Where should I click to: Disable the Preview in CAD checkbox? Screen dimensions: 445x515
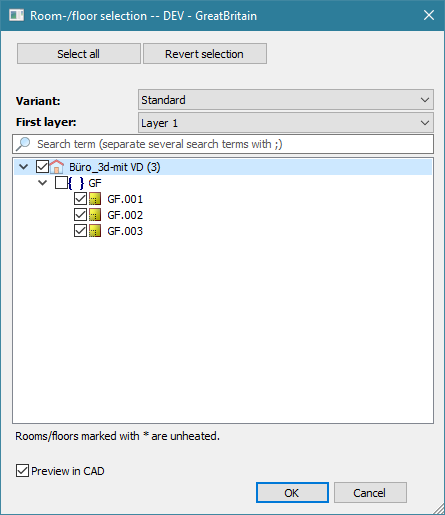tap(22, 471)
